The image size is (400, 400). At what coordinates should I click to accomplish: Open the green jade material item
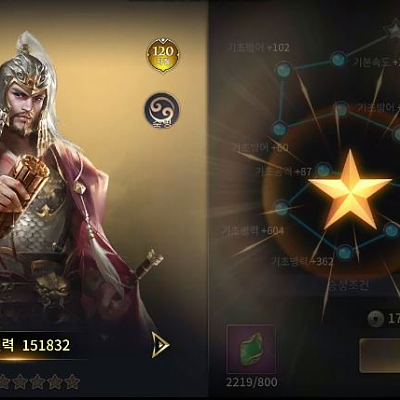pyautogui.click(x=251, y=349)
